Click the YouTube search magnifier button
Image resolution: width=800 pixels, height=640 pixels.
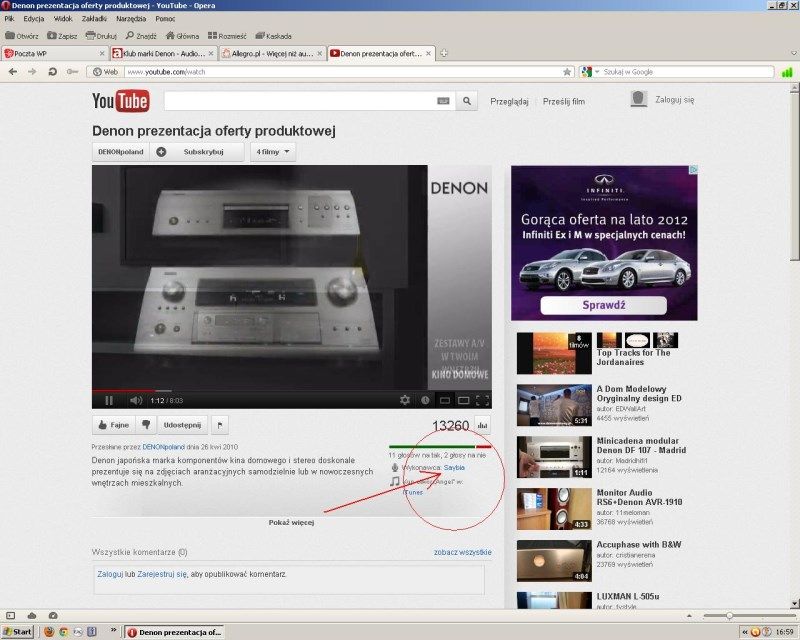(x=467, y=101)
